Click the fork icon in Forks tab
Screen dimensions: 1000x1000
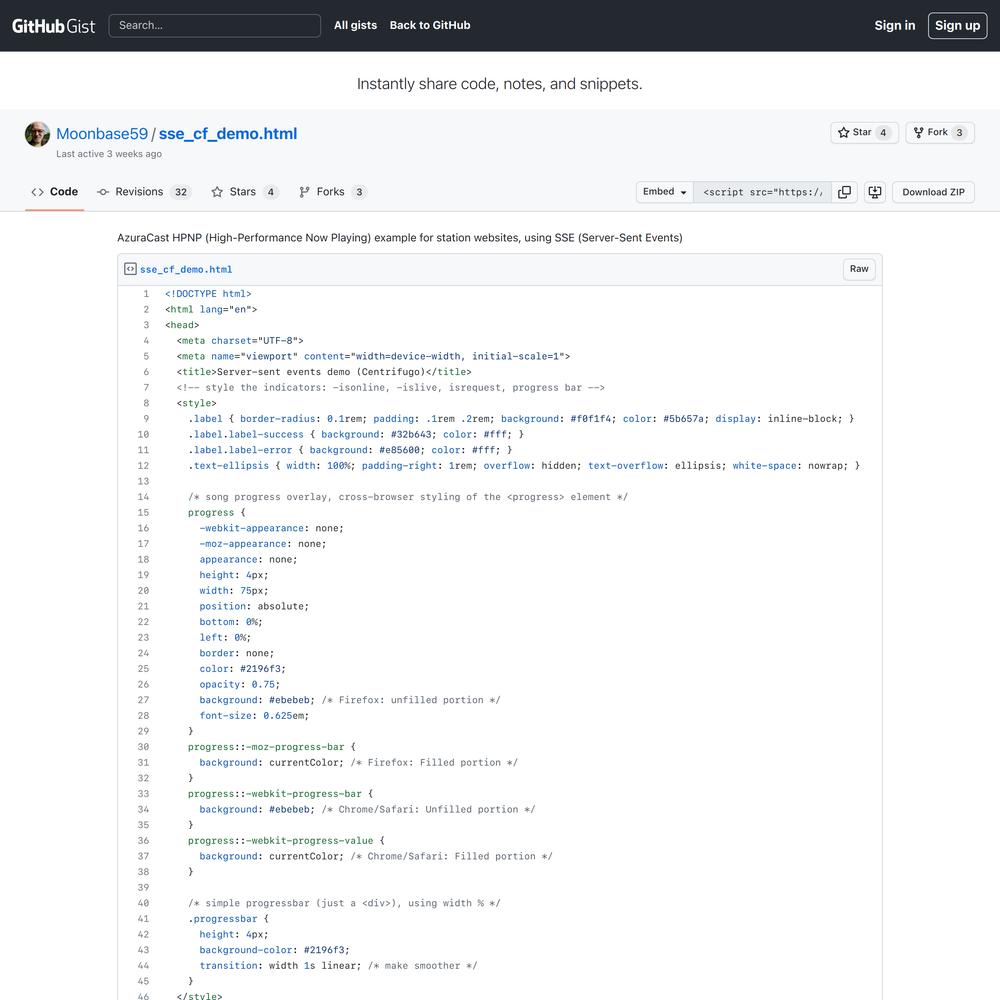click(304, 192)
